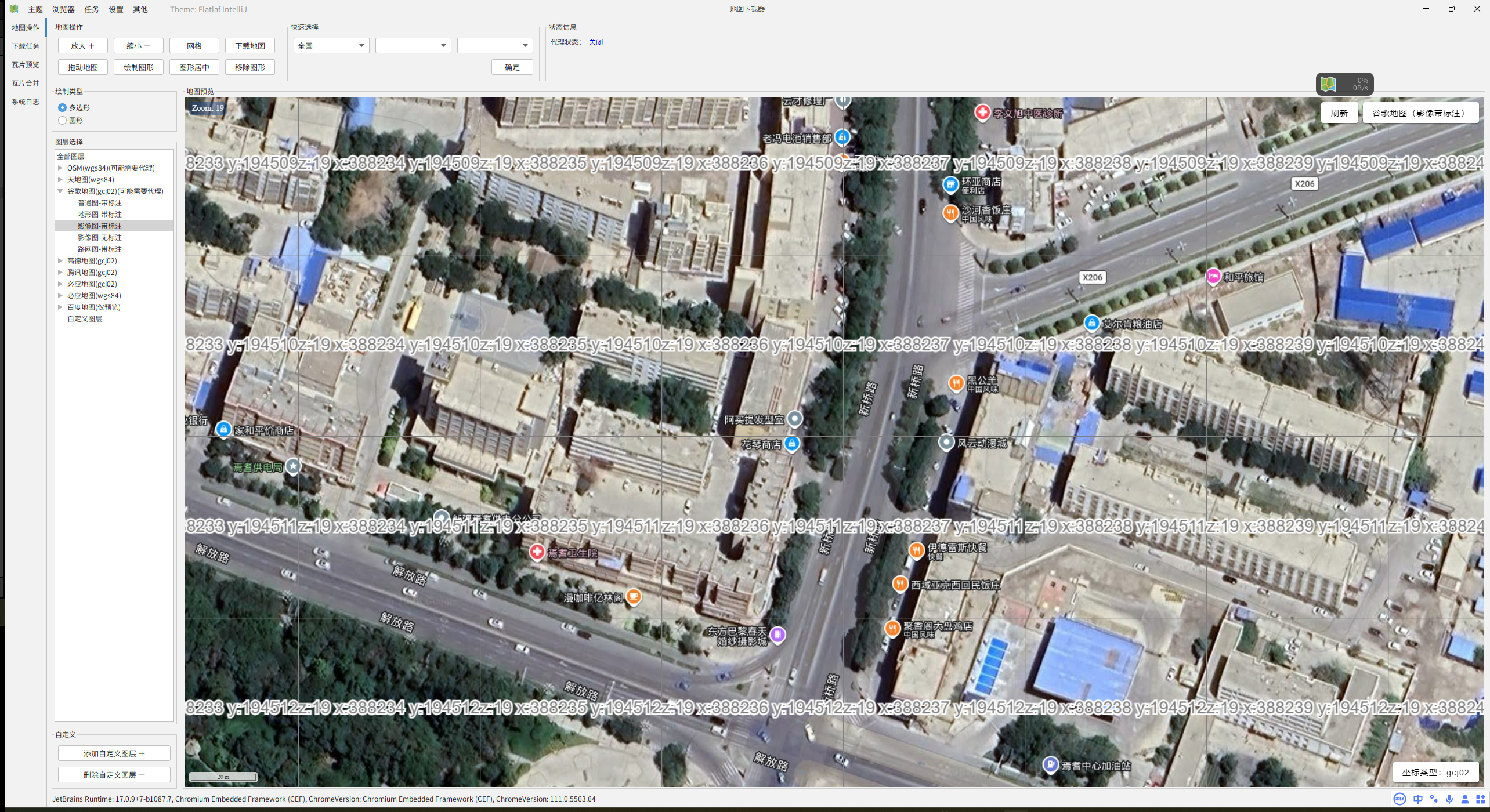This screenshot has width=1490, height=812.
Task: Select the 圆形 radio button
Action: point(62,120)
